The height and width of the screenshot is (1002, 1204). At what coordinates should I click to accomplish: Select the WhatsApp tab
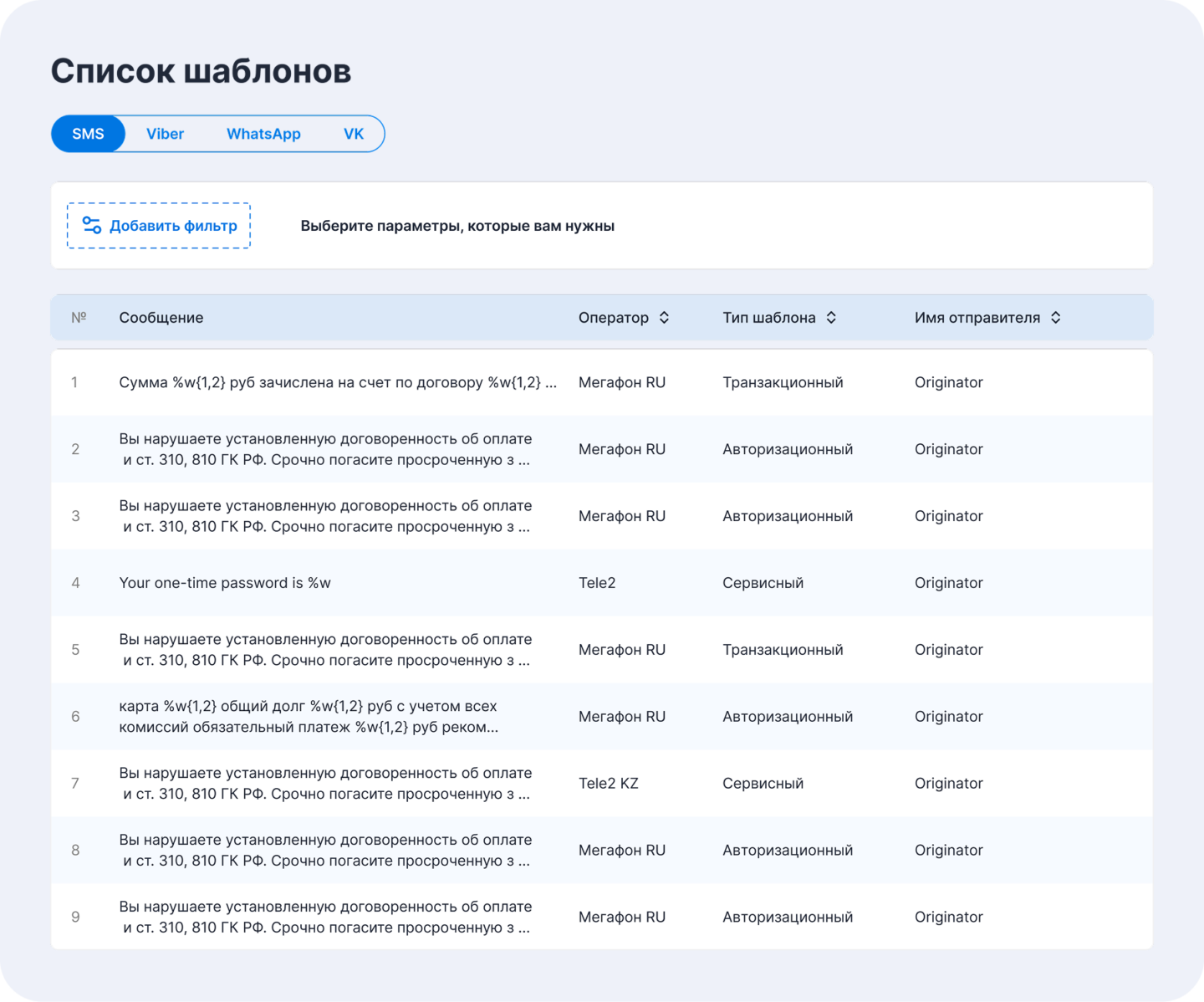pos(263,134)
